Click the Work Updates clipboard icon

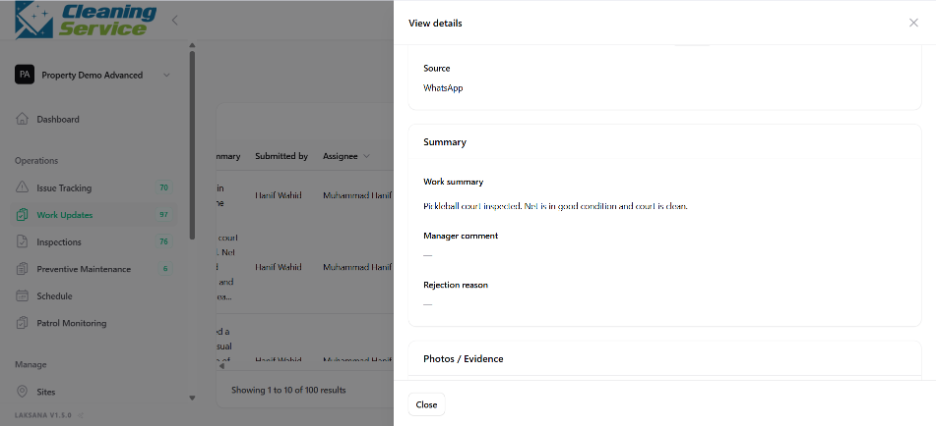[22, 215]
